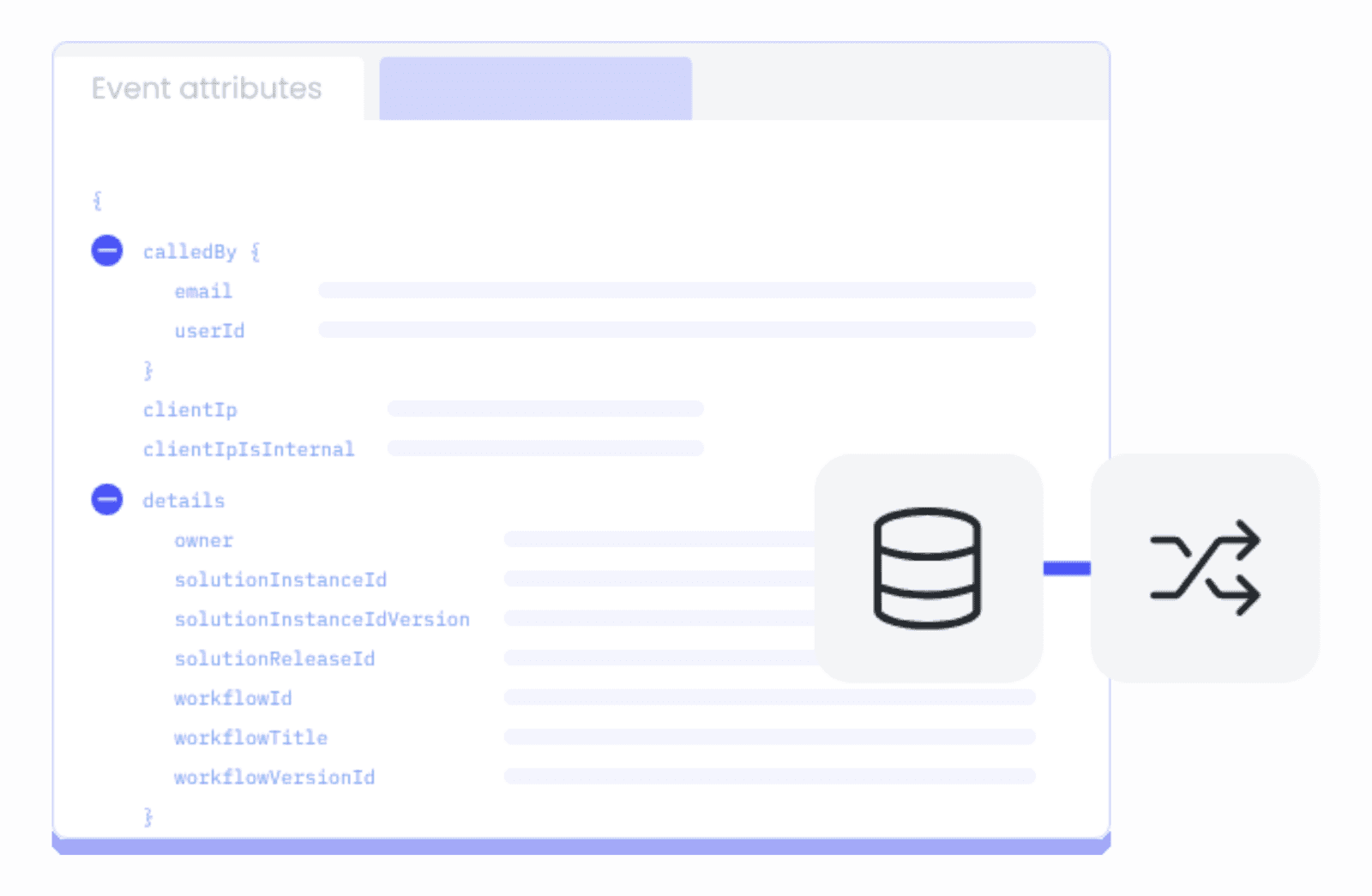The height and width of the screenshot is (896, 1372).
Task: Toggle visibility of the details section
Action: [106, 500]
